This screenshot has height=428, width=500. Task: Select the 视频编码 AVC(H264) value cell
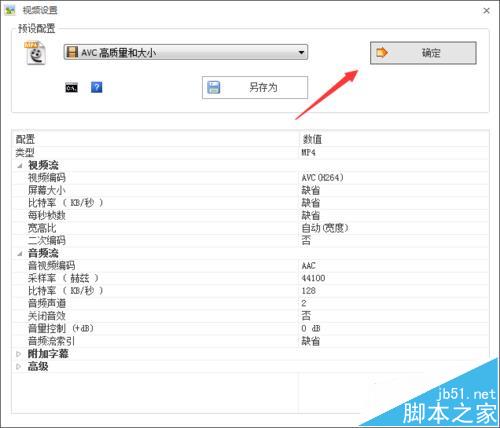(394, 178)
